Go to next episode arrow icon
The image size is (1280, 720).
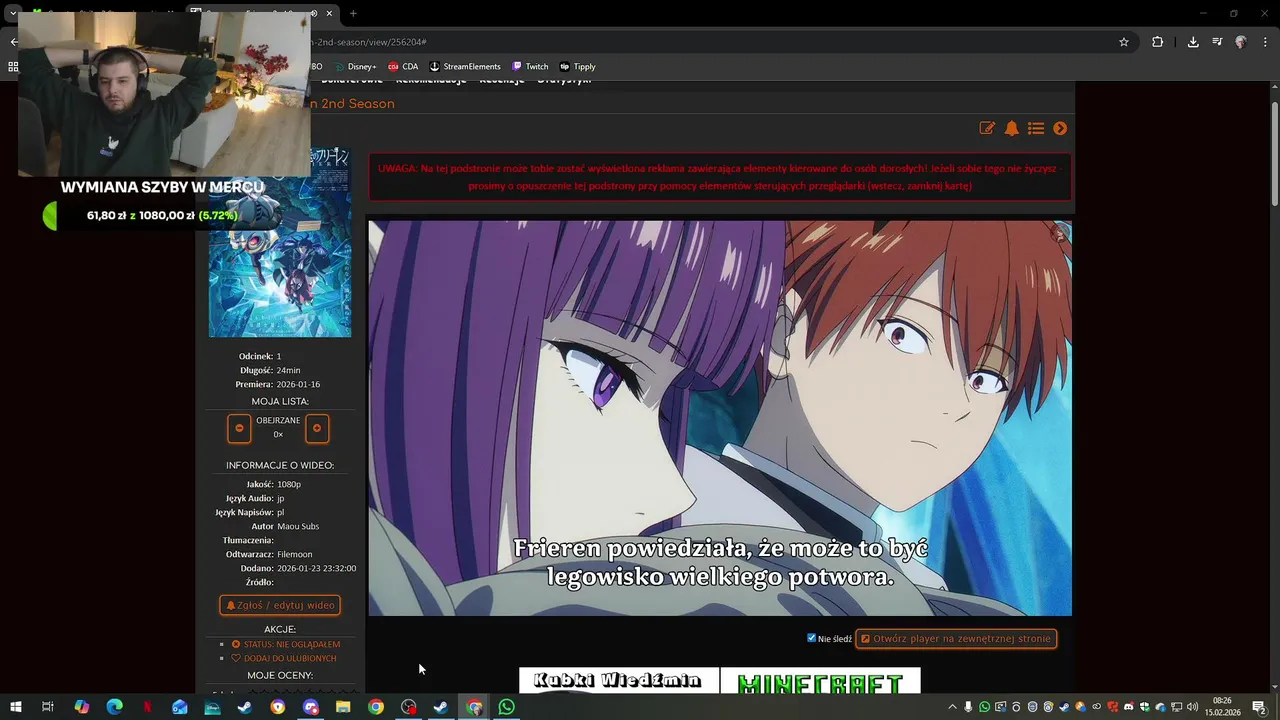pos(1060,128)
